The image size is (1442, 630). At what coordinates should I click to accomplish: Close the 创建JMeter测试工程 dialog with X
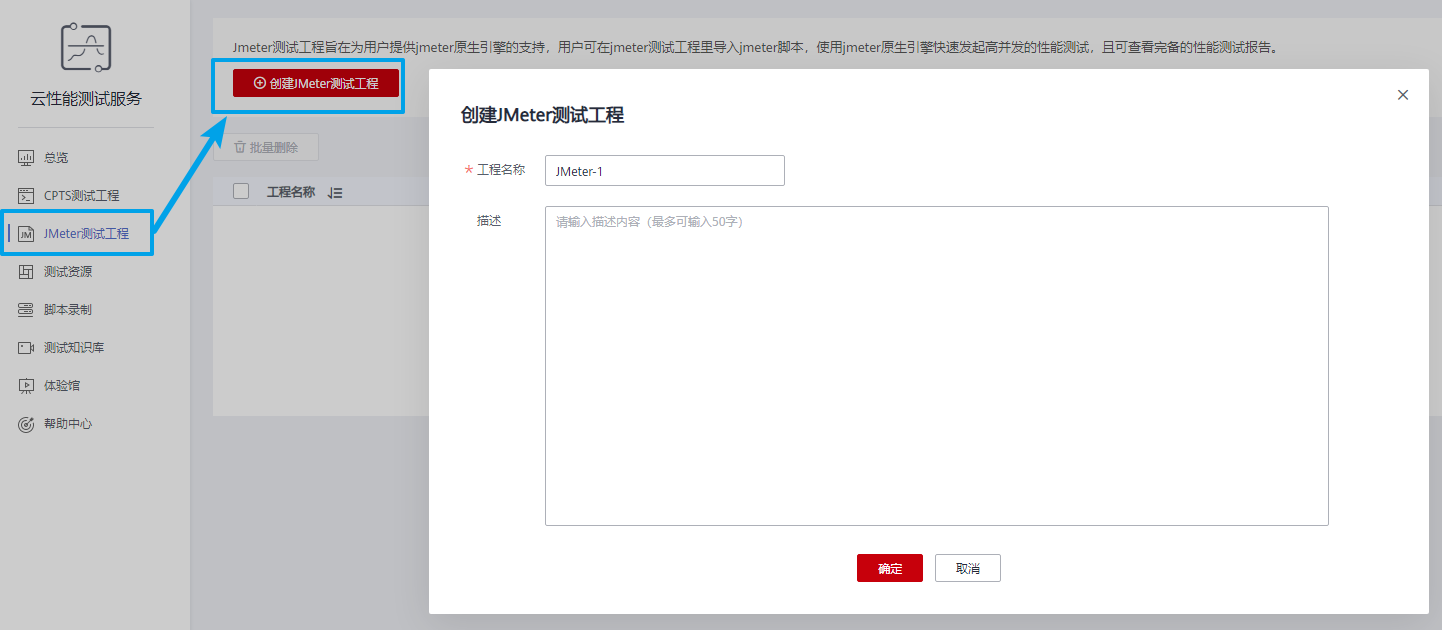(1403, 95)
